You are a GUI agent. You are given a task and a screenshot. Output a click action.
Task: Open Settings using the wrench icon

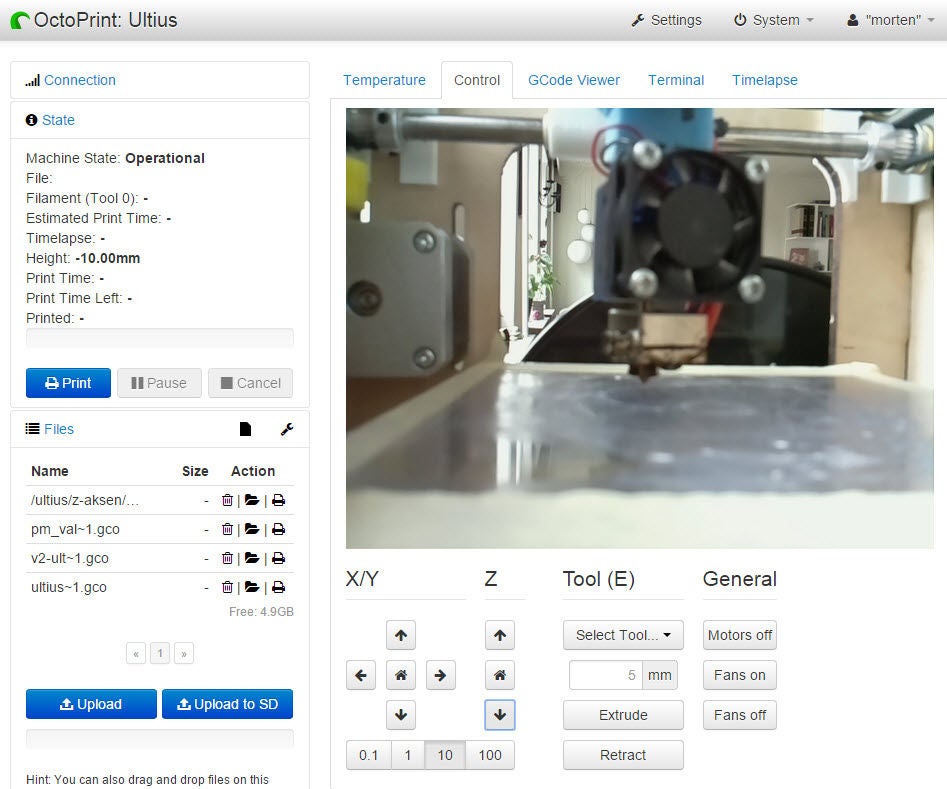(x=666, y=19)
